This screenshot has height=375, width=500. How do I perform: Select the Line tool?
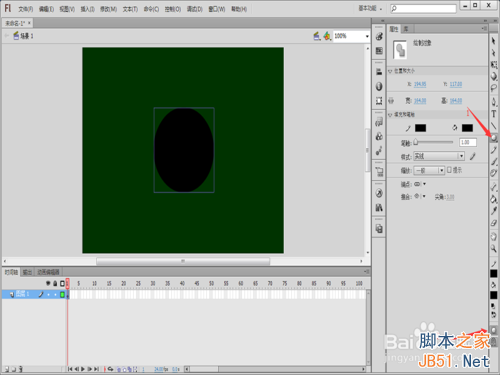494,126
